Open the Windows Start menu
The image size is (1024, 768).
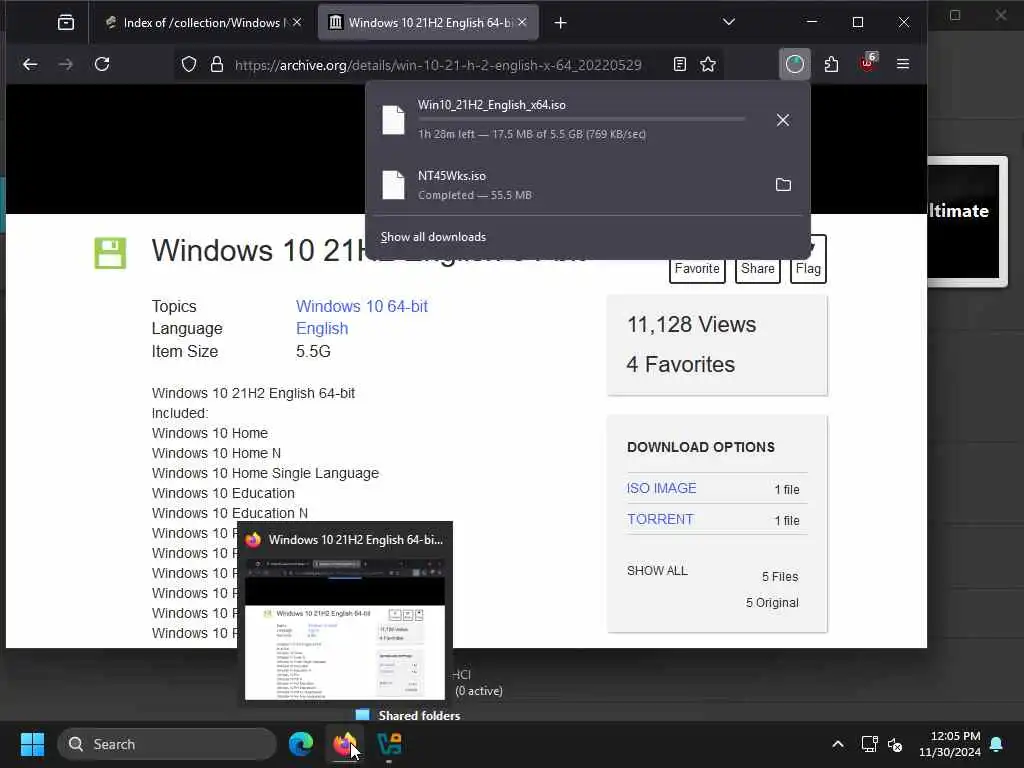tap(32, 744)
